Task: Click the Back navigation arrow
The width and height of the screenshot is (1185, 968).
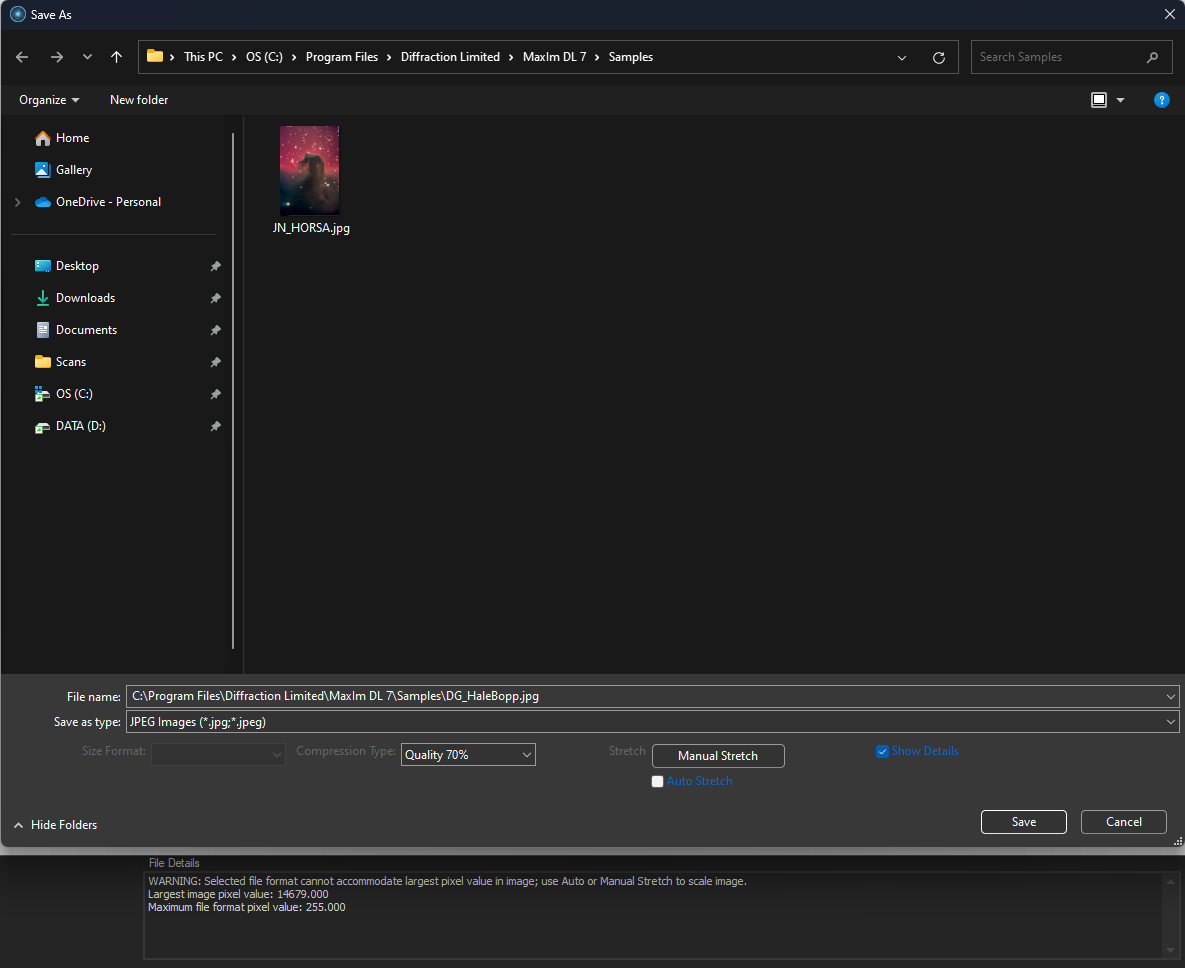Action: pos(22,57)
